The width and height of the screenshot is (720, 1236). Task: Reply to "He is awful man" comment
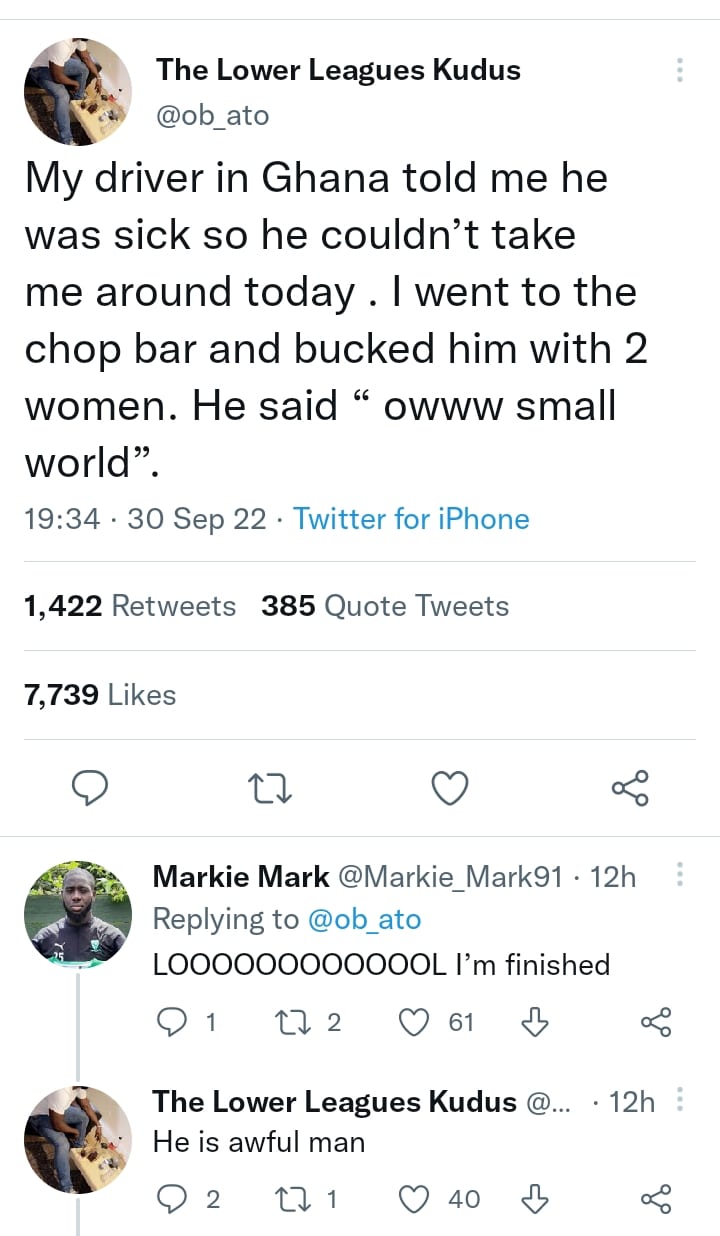(173, 1197)
